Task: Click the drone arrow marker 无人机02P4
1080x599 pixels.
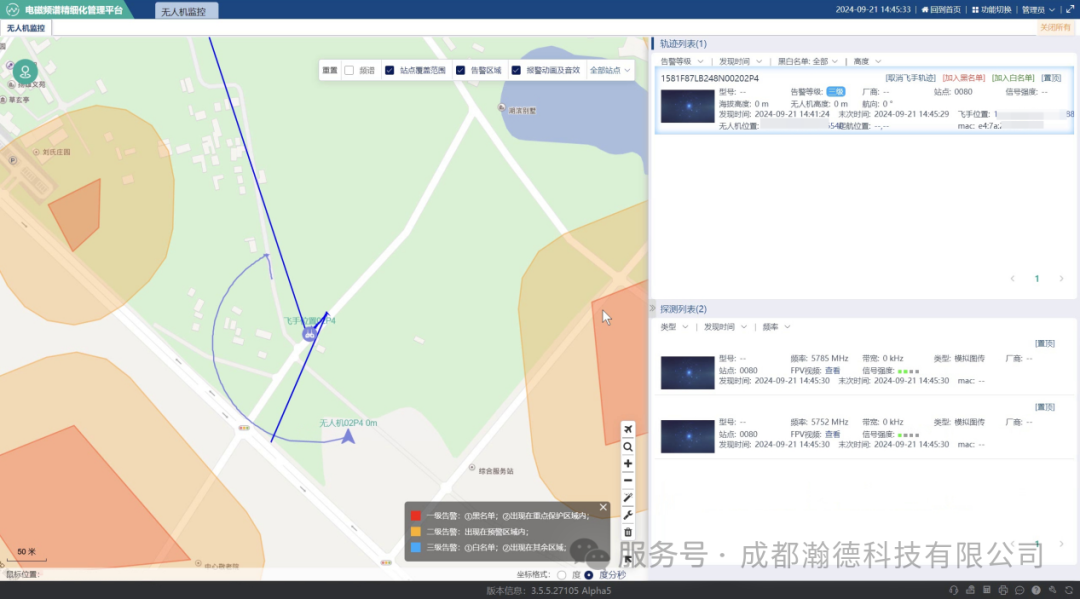Action: (x=348, y=436)
